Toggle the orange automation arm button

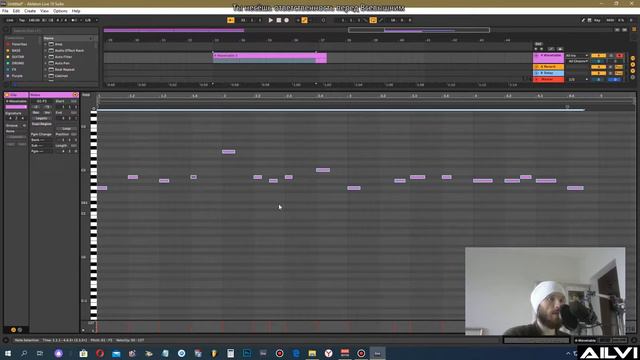tap(304, 20)
